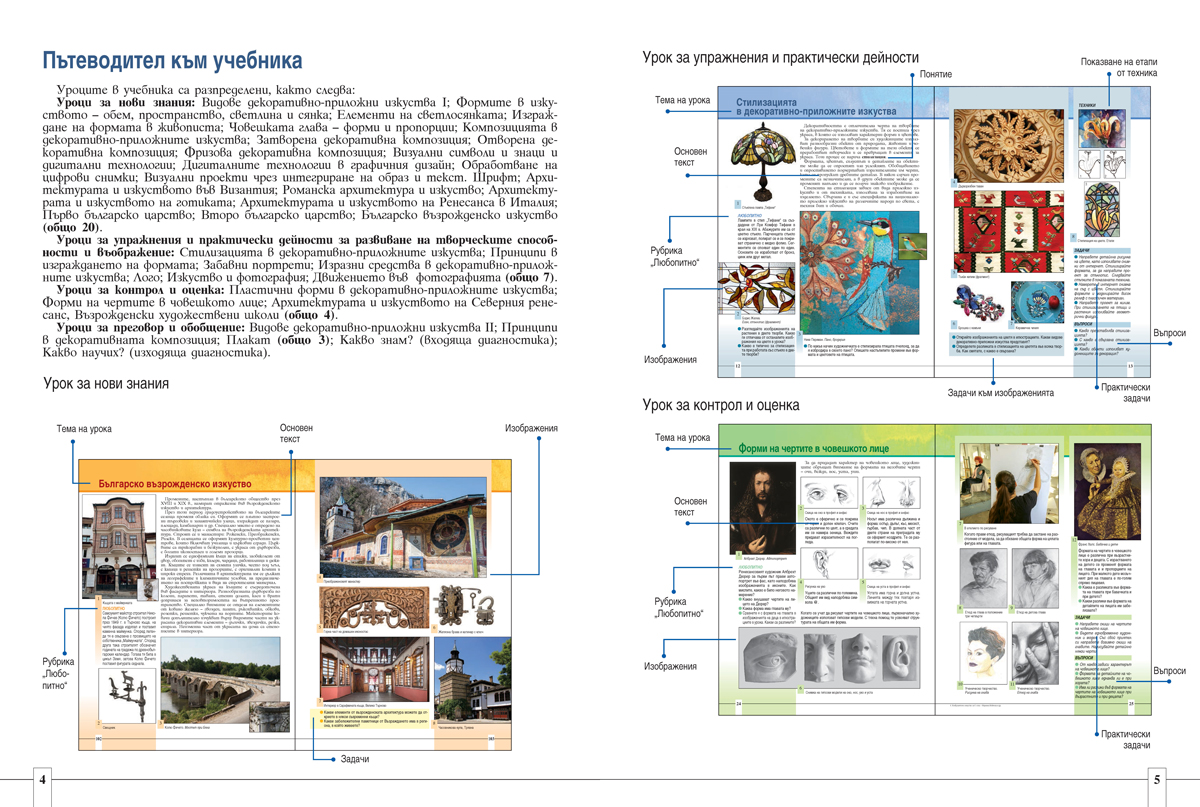The height and width of the screenshot is (807, 1200).
Task: Click page number 4 in the footer
Action: [x=42, y=779]
